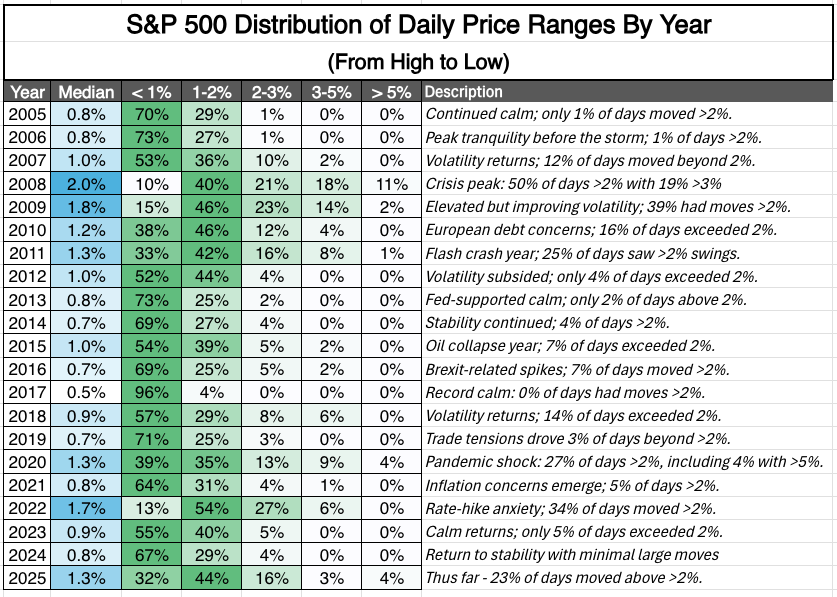Select the 2025 year cell
This screenshot has width=837, height=597.
point(27,577)
